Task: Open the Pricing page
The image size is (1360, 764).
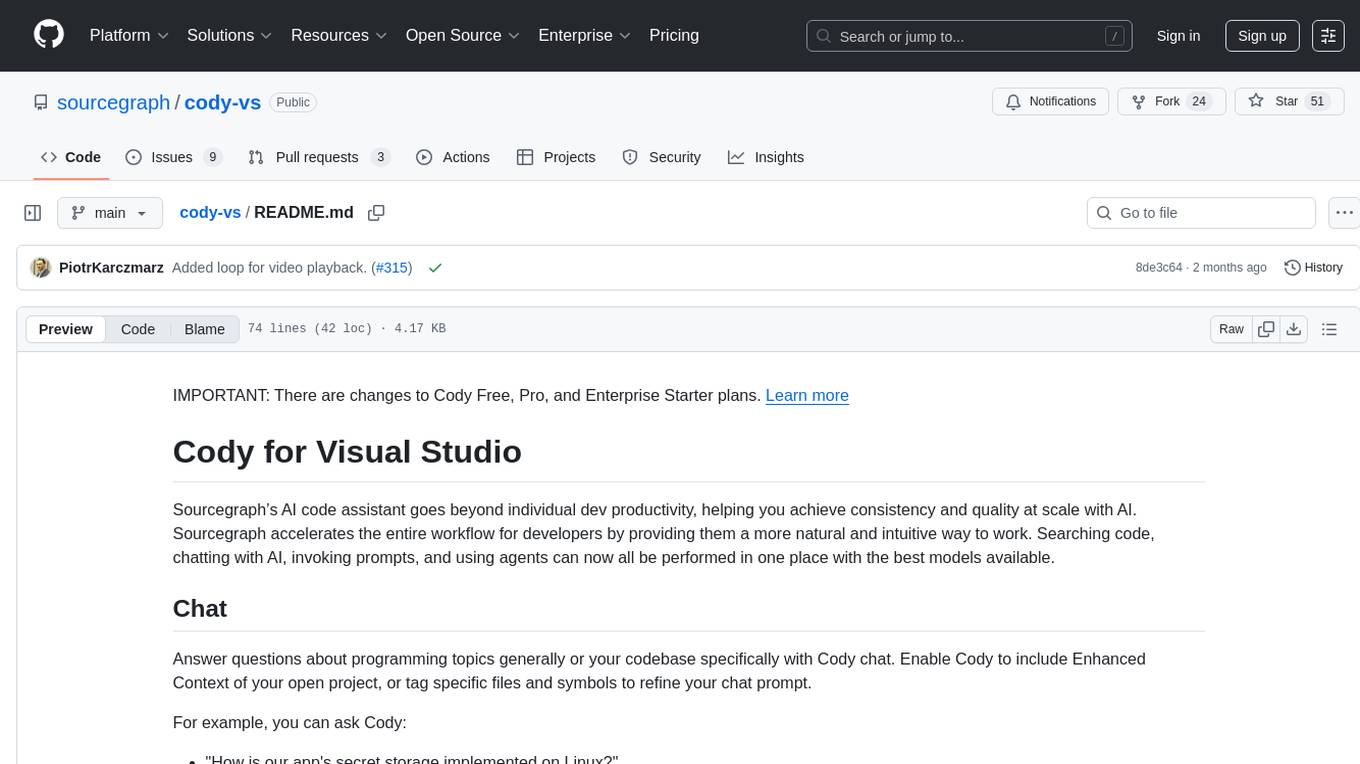Action: pos(674,35)
